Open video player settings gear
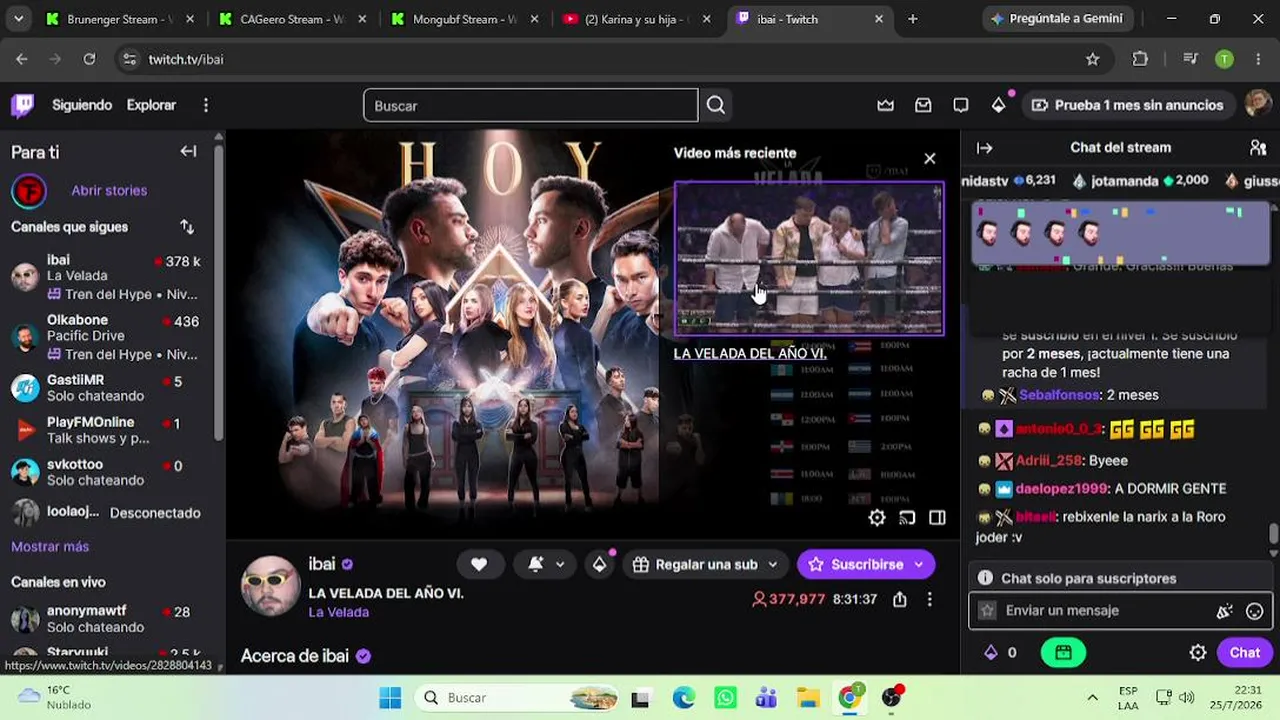The image size is (1280, 720). [x=877, y=517]
